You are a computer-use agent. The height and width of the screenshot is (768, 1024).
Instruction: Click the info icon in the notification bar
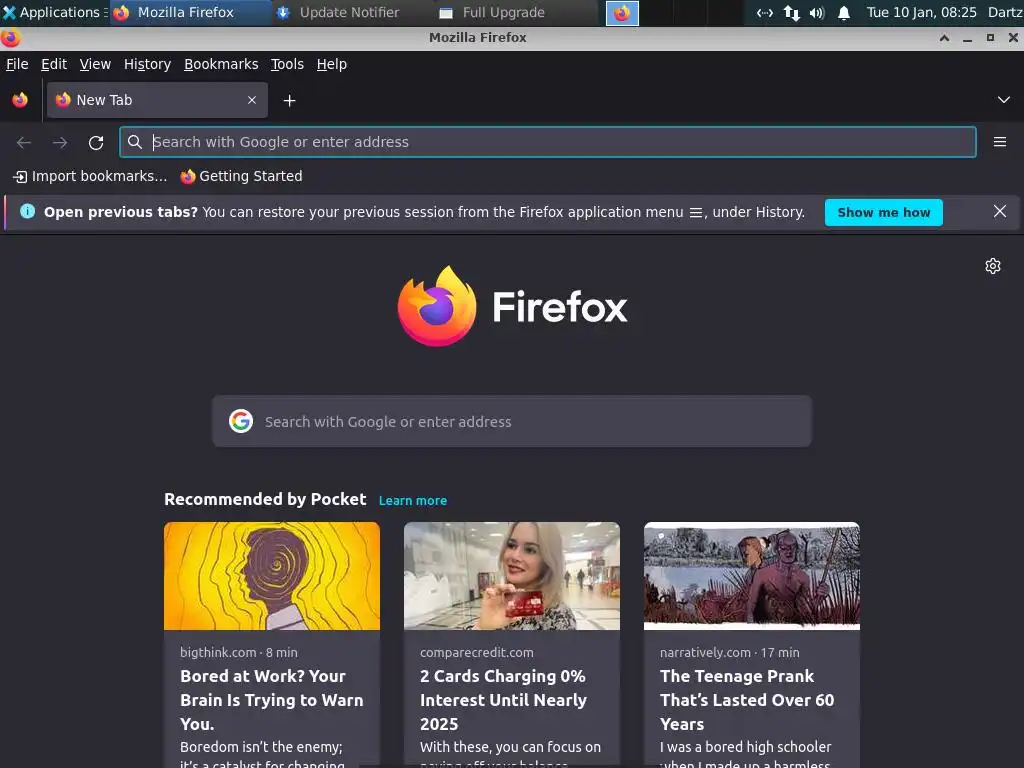pyautogui.click(x=27, y=211)
